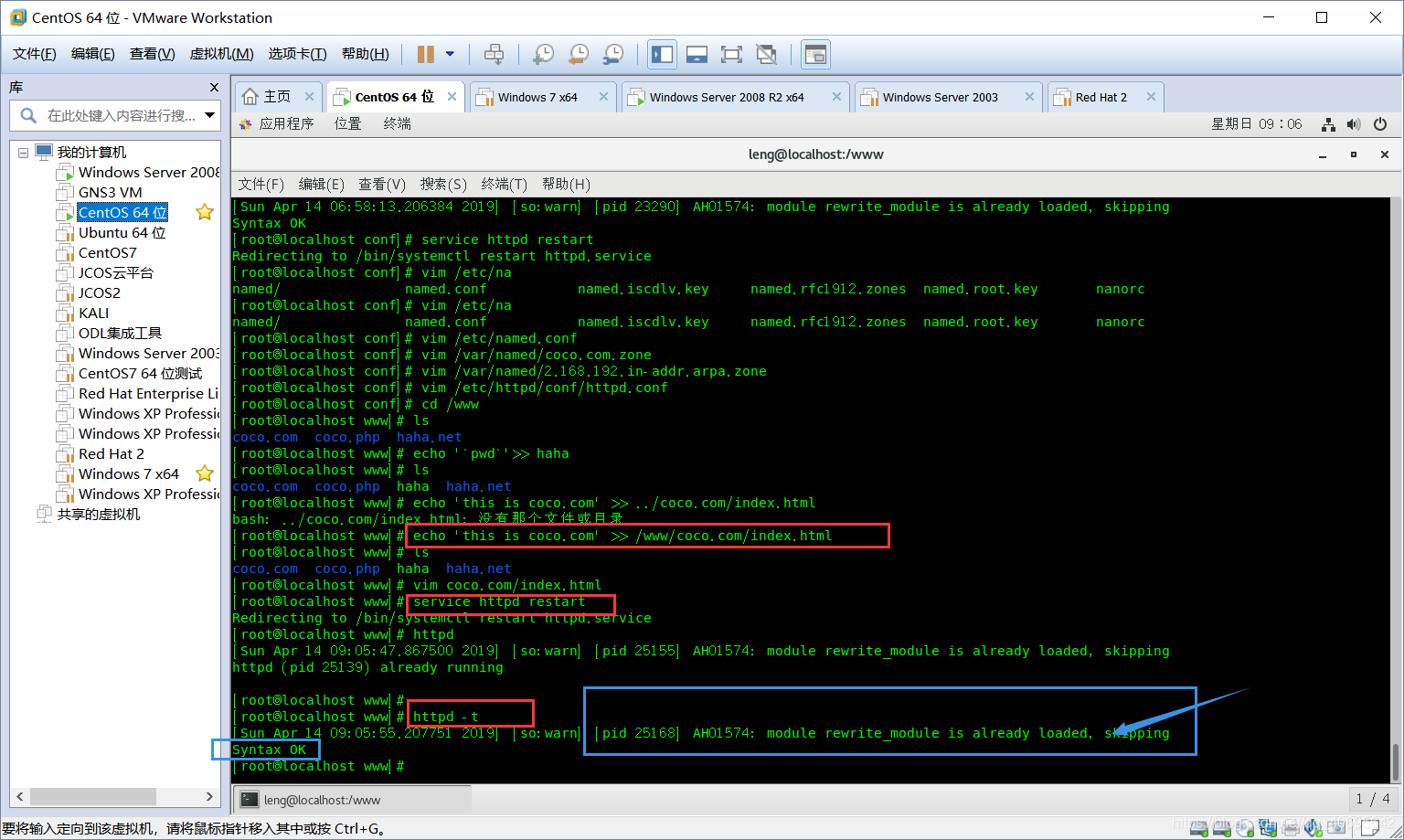
Task: Open the snapshot manager with the wrench clock icon
Action: 613,54
